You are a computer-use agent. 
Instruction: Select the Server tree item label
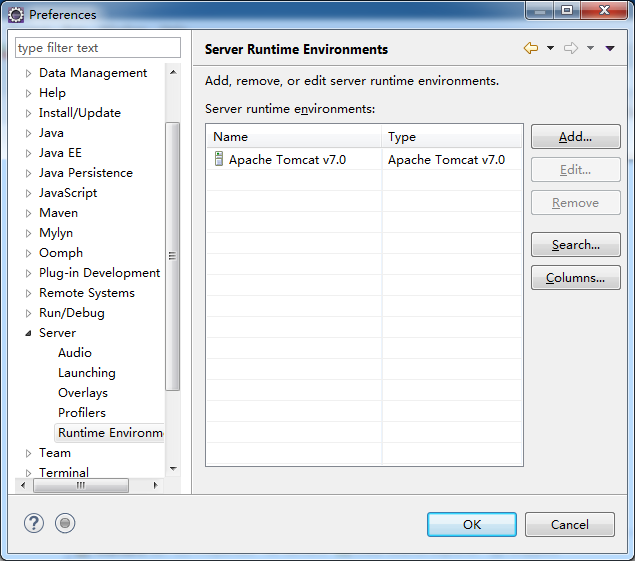(57, 333)
